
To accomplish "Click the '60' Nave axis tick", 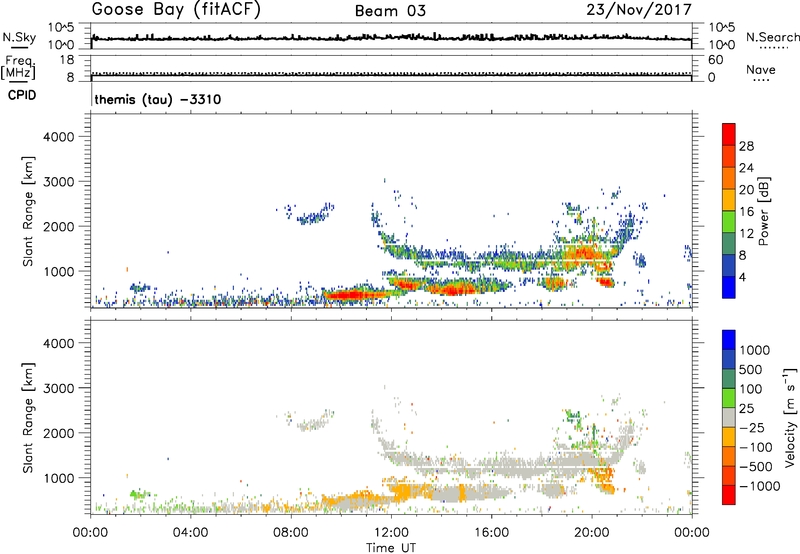I will 715,60.
